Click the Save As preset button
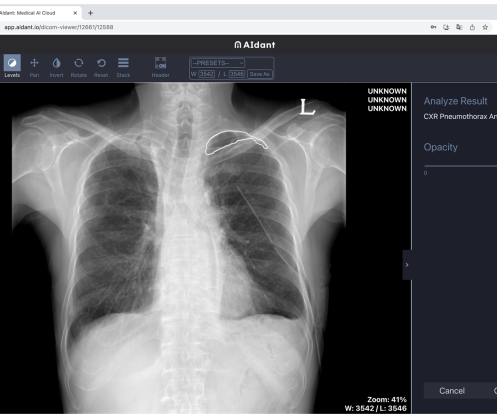Image resolution: width=497 pixels, height=418 pixels. (x=260, y=74)
